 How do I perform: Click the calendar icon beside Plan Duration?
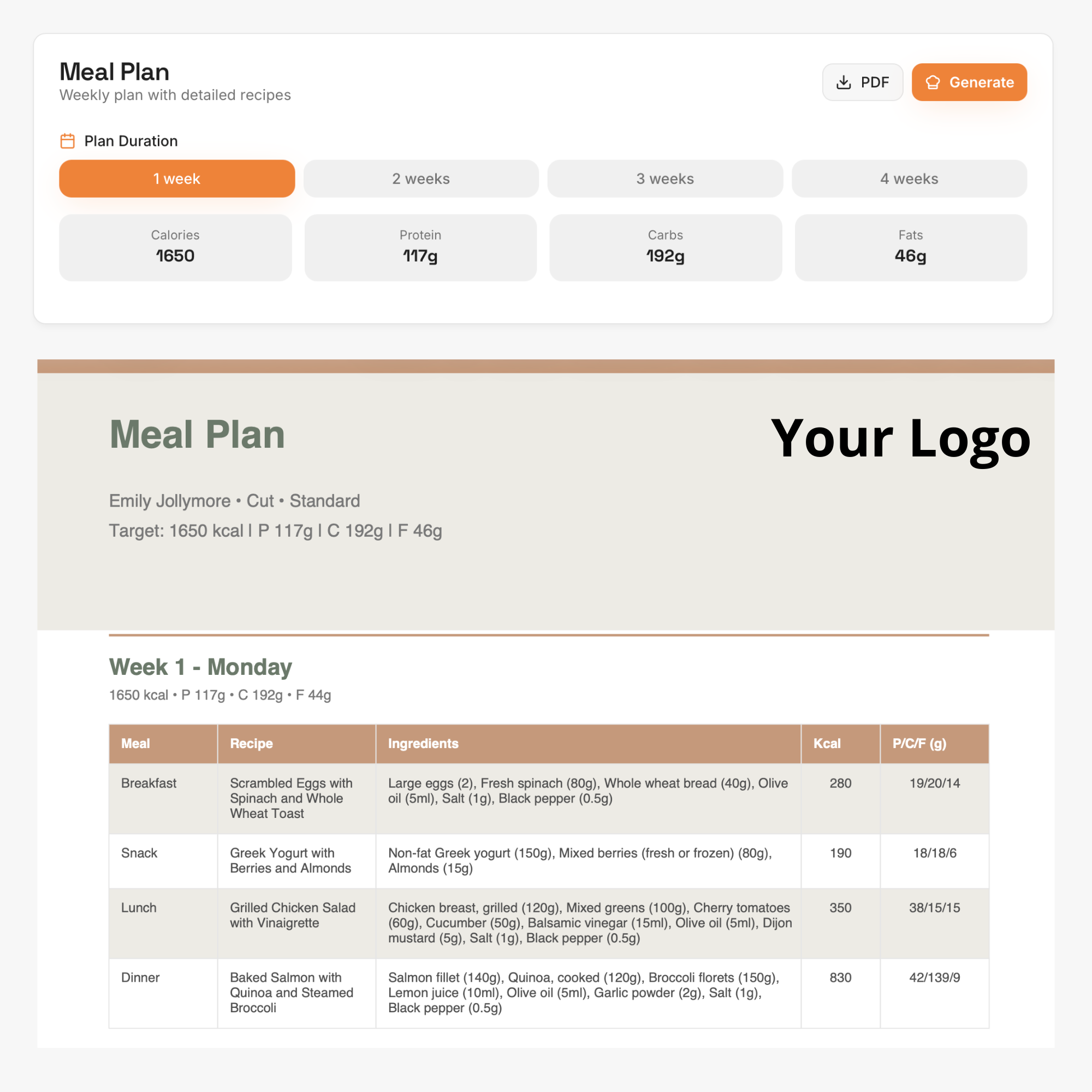click(67, 141)
